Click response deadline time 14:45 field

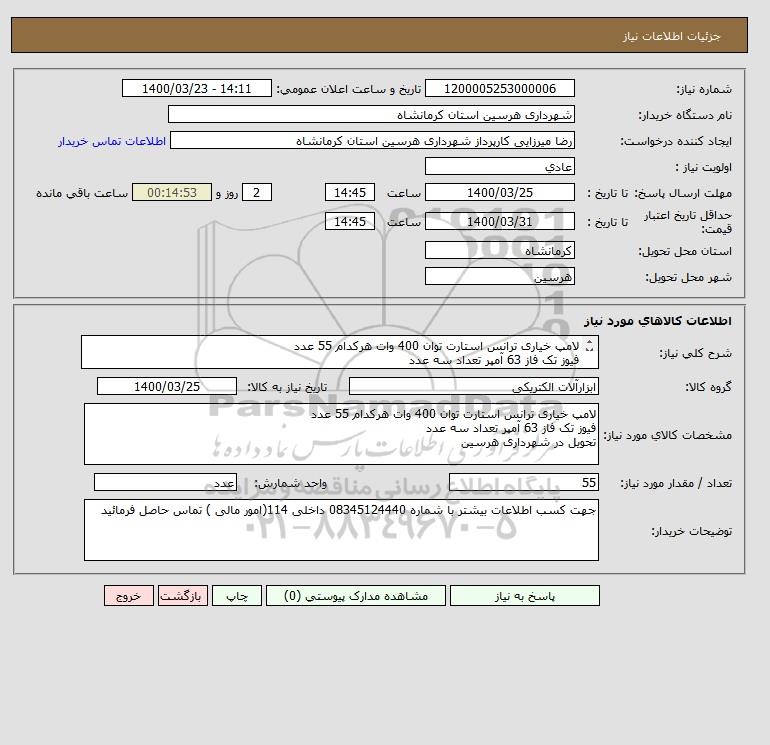350,193
